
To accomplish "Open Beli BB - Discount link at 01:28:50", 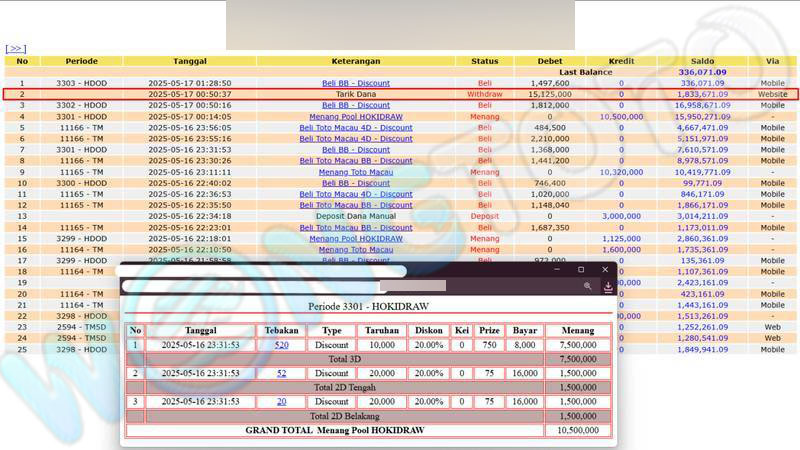I will (356, 83).
